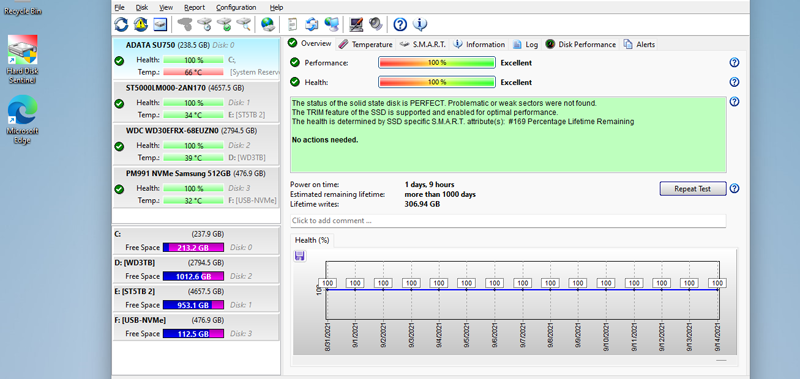Screen dimensions: 800x379
Task: Switch to the Information tab
Action: pyautogui.click(x=480, y=44)
